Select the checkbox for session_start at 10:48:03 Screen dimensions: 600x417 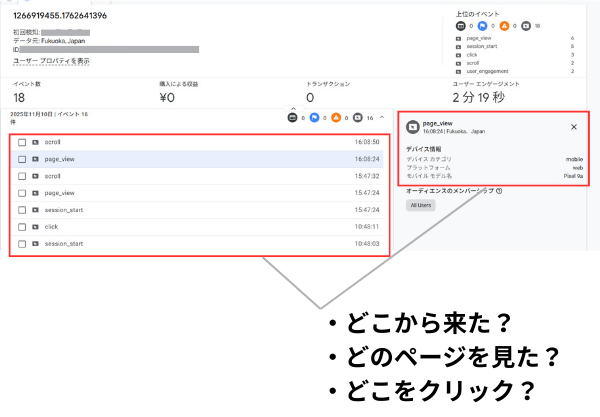coord(22,244)
